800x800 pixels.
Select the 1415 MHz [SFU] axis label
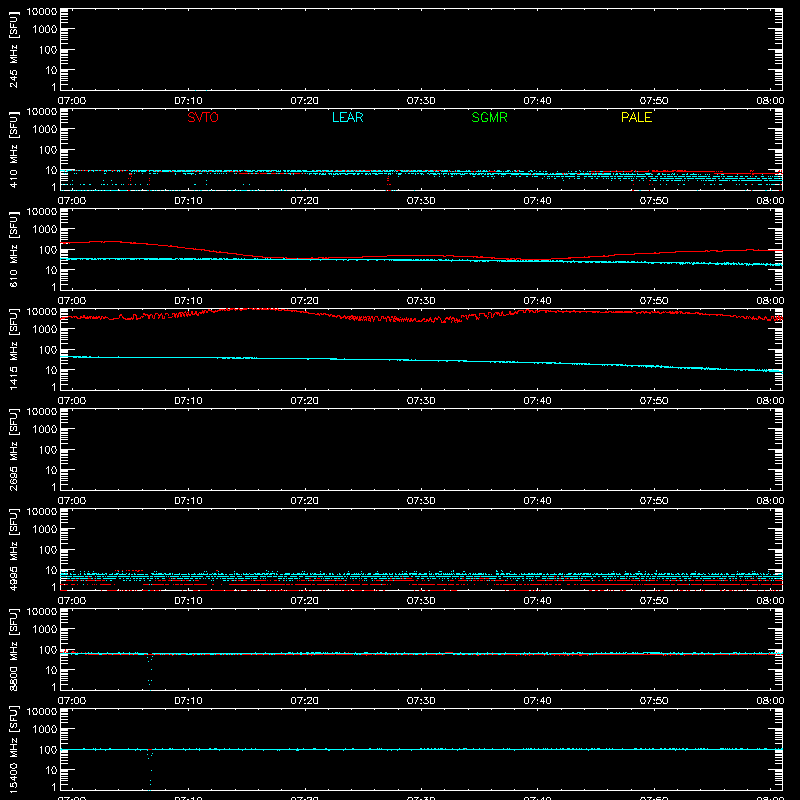(13, 349)
